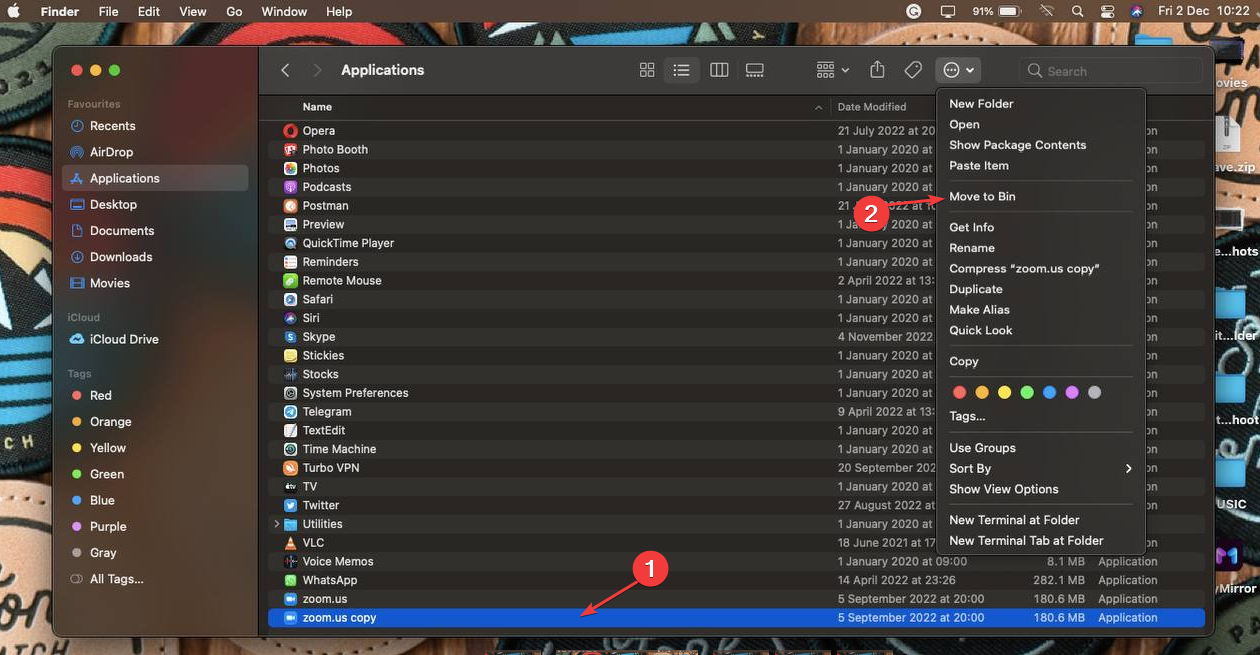Pick the purple tag color dot

(1072, 392)
